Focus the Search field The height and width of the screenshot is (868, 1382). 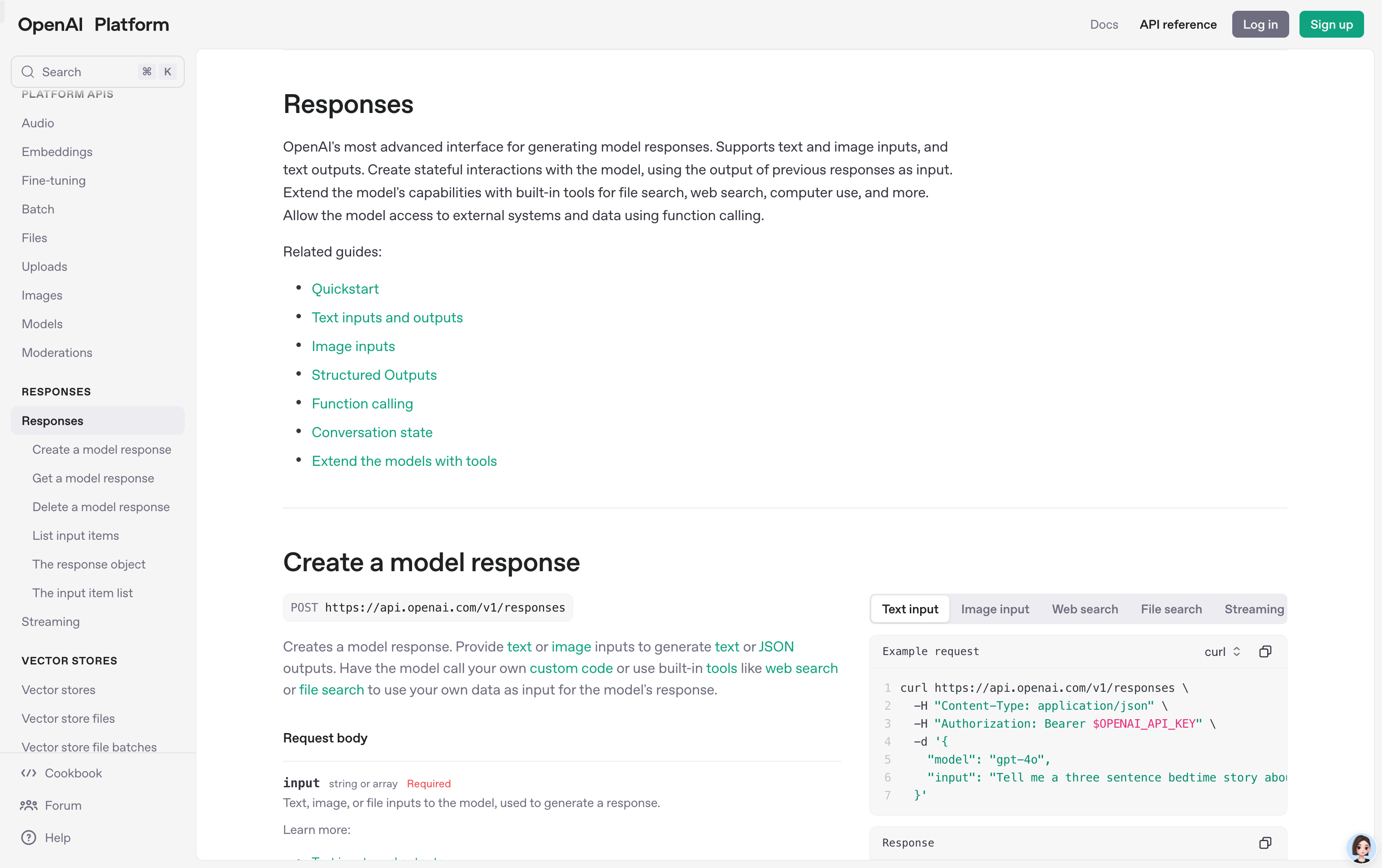[x=98, y=72]
